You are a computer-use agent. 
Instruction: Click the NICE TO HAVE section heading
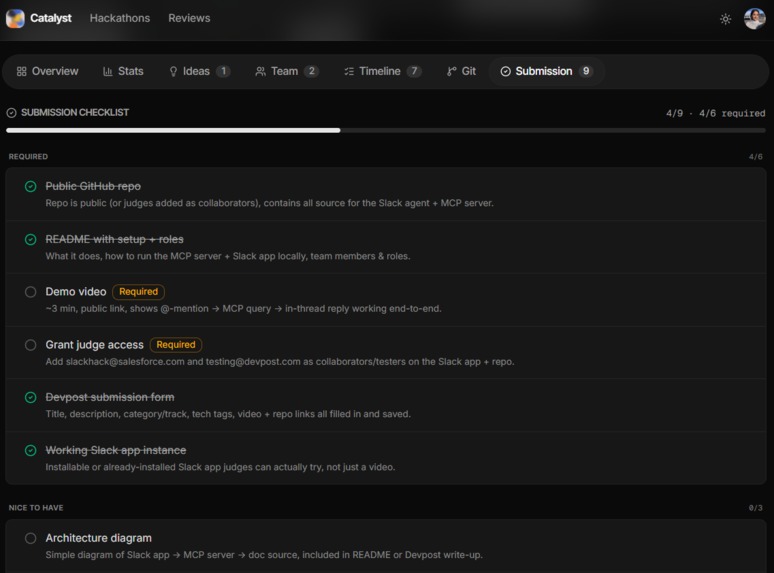[36, 508]
